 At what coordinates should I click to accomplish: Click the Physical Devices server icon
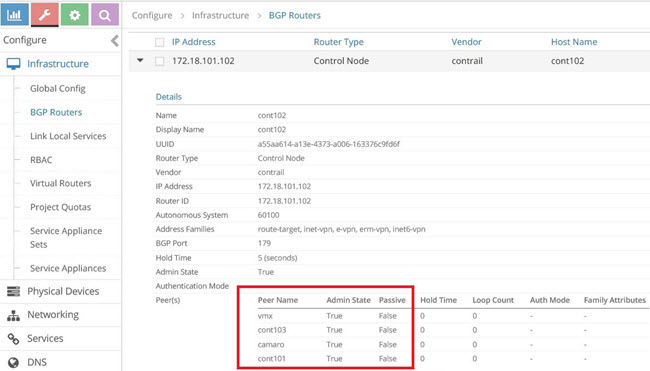coord(13,291)
